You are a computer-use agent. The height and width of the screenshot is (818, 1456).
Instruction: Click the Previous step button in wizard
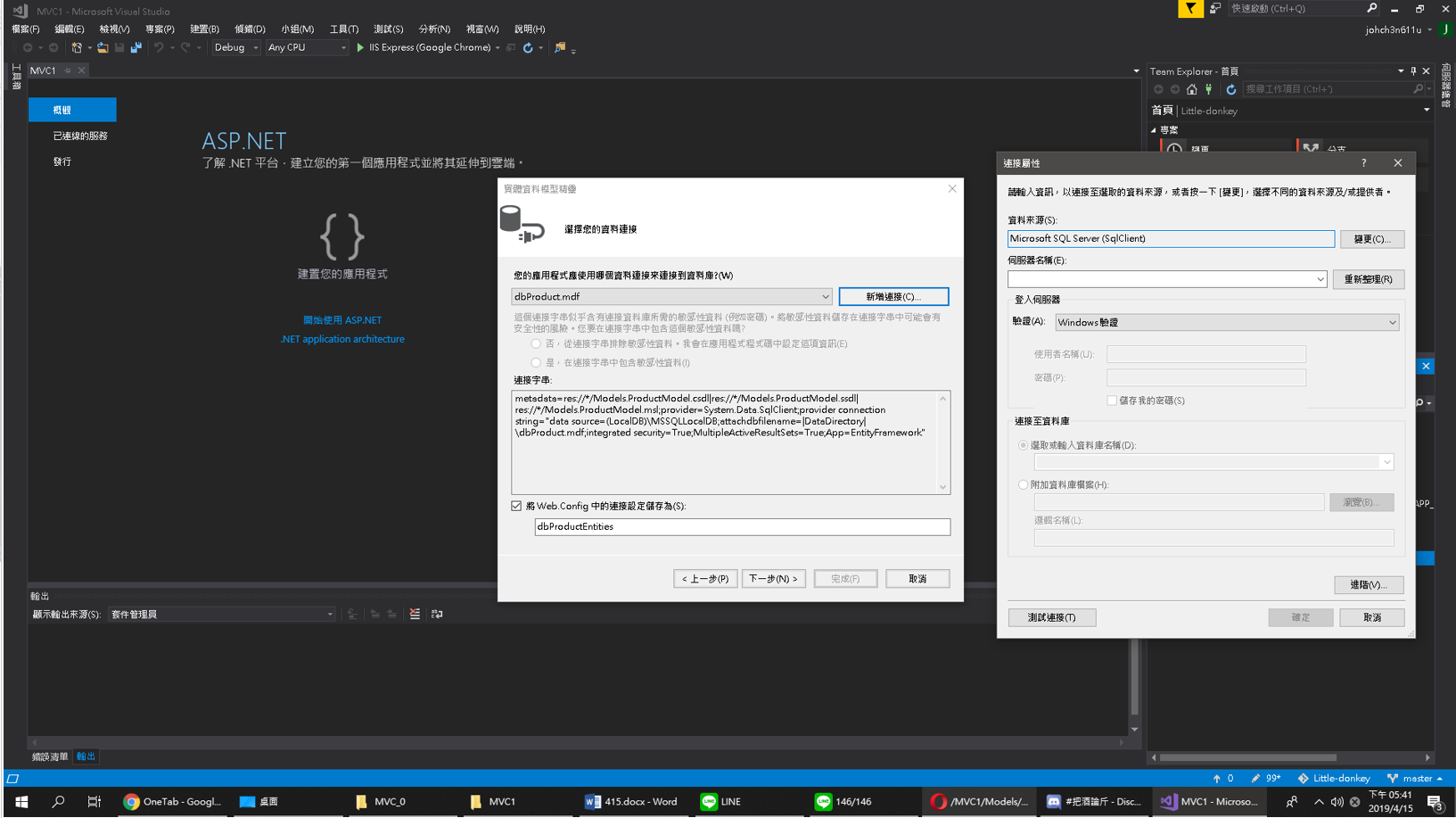click(705, 579)
